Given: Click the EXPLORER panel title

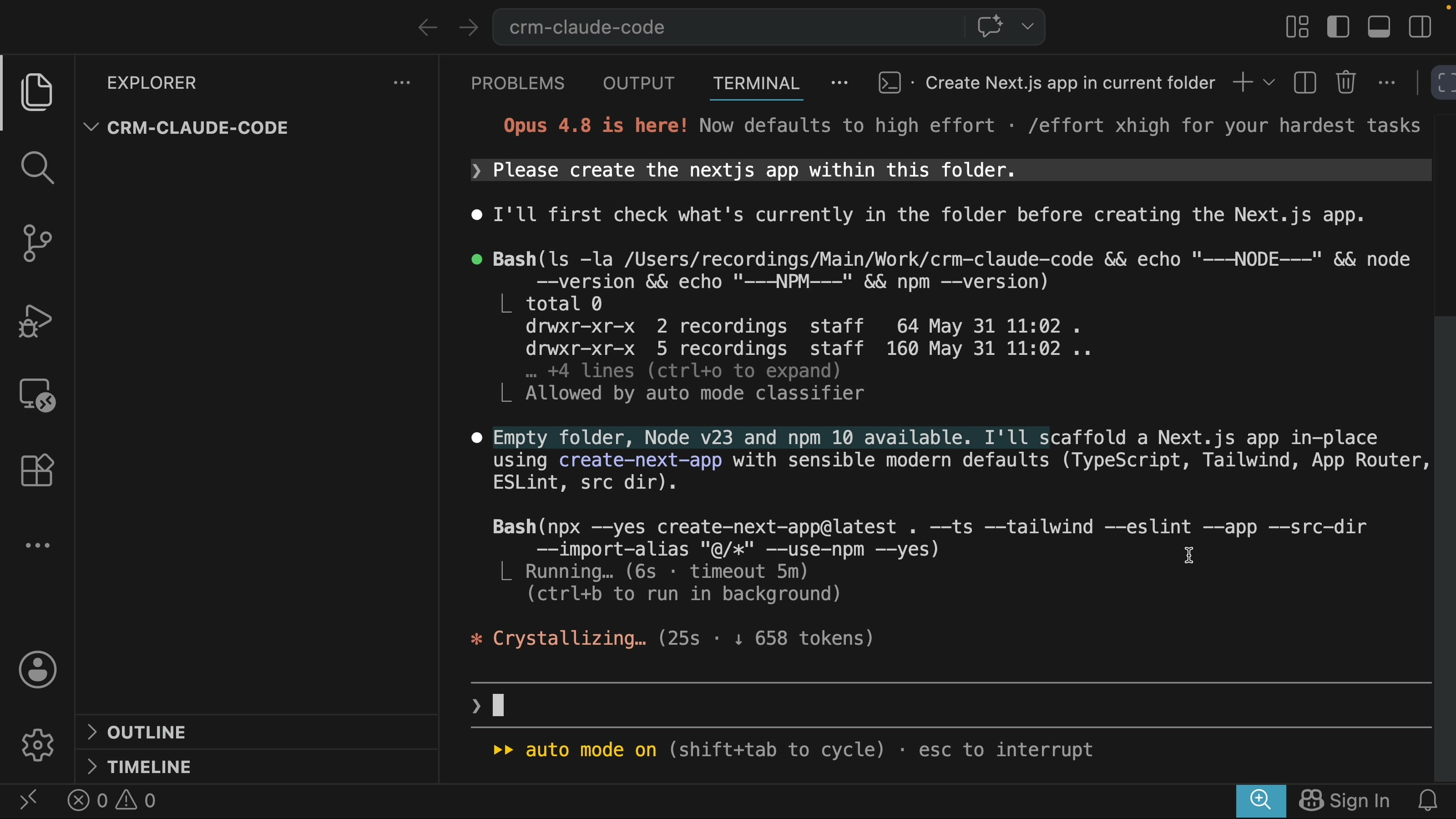Looking at the screenshot, I should point(152,83).
